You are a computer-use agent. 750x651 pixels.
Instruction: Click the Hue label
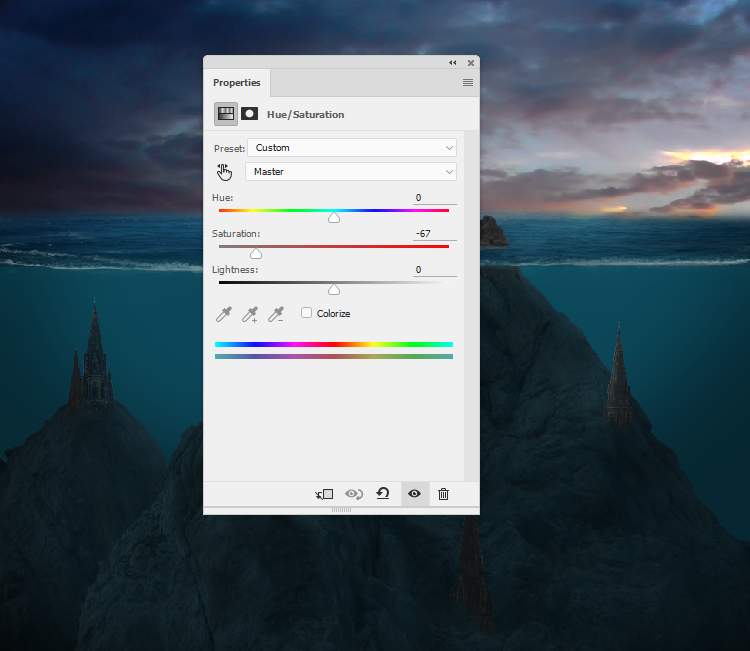222,198
